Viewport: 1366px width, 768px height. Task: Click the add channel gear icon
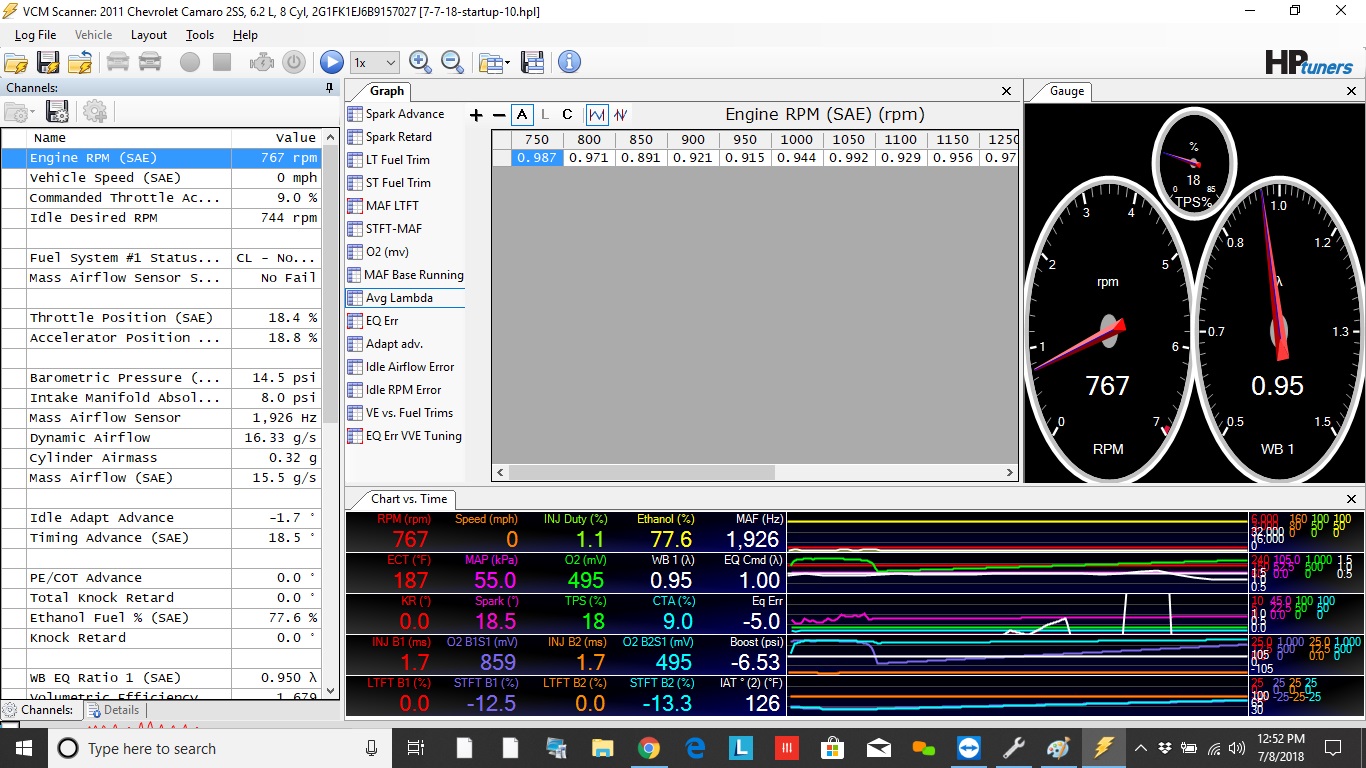pos(95,112)
